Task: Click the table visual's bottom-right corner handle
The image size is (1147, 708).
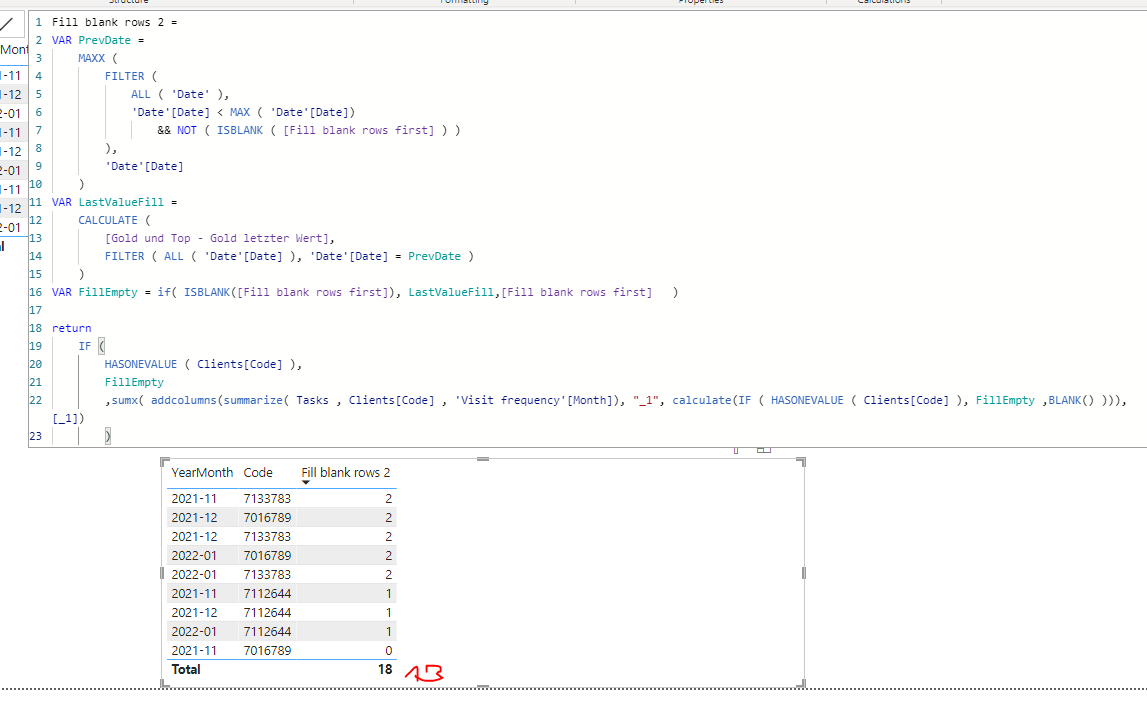Action: pyautogui.click(x=801, y=684)
